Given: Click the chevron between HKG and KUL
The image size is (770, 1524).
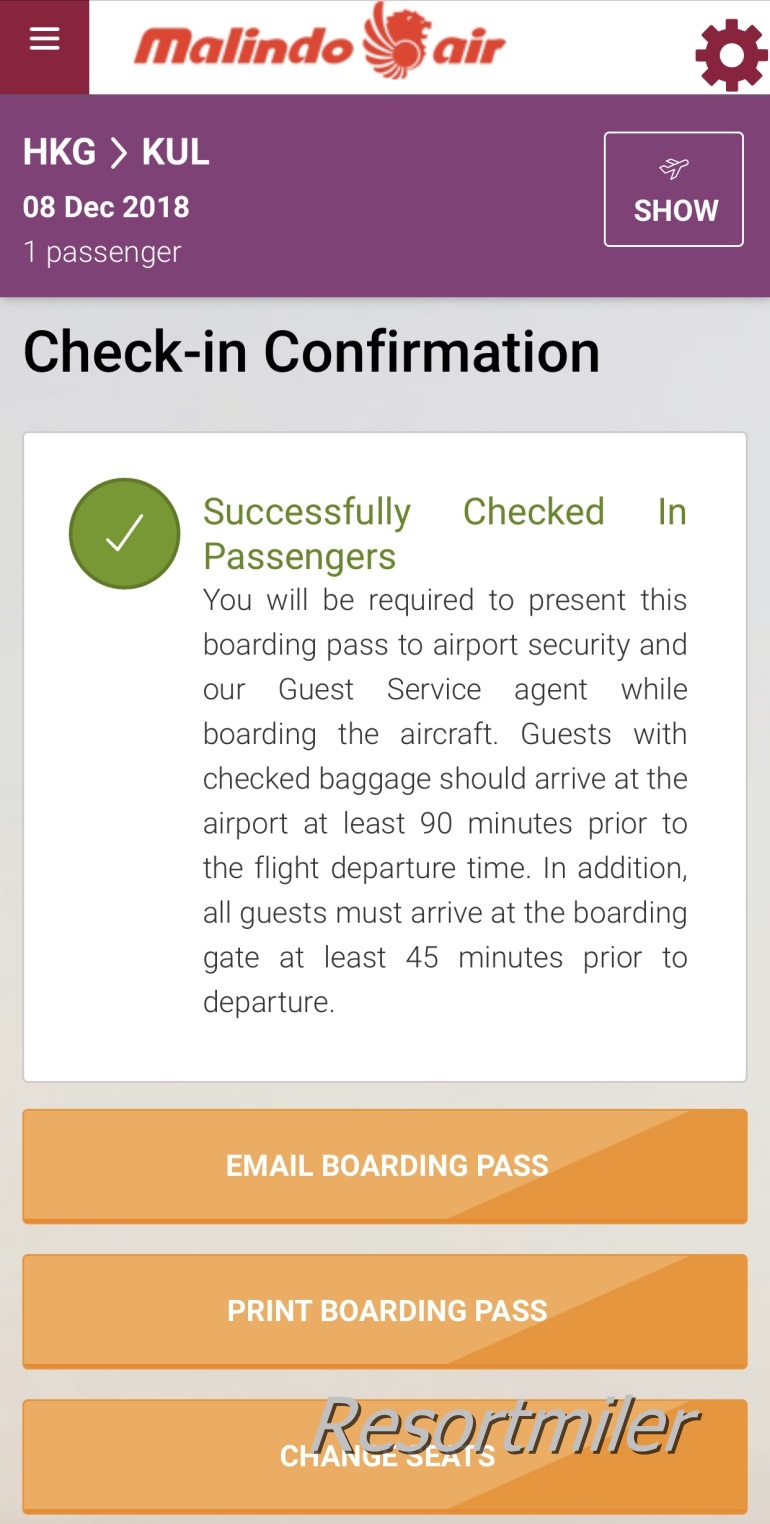Looking at the screenshot, I should point(119,152).
